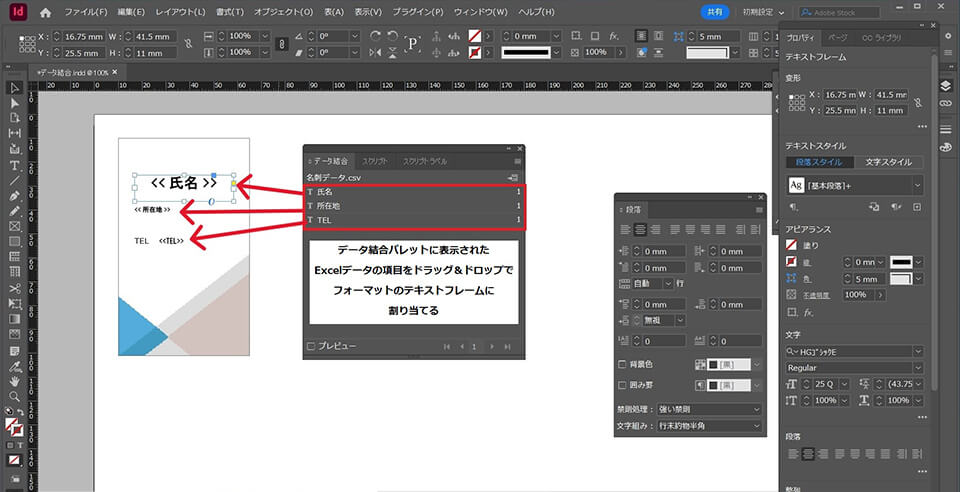Switch to 文字スタイル in Properties panel
Image resolution: width=960 pixels, height=492 pixels.
click(x=887, y=162)
